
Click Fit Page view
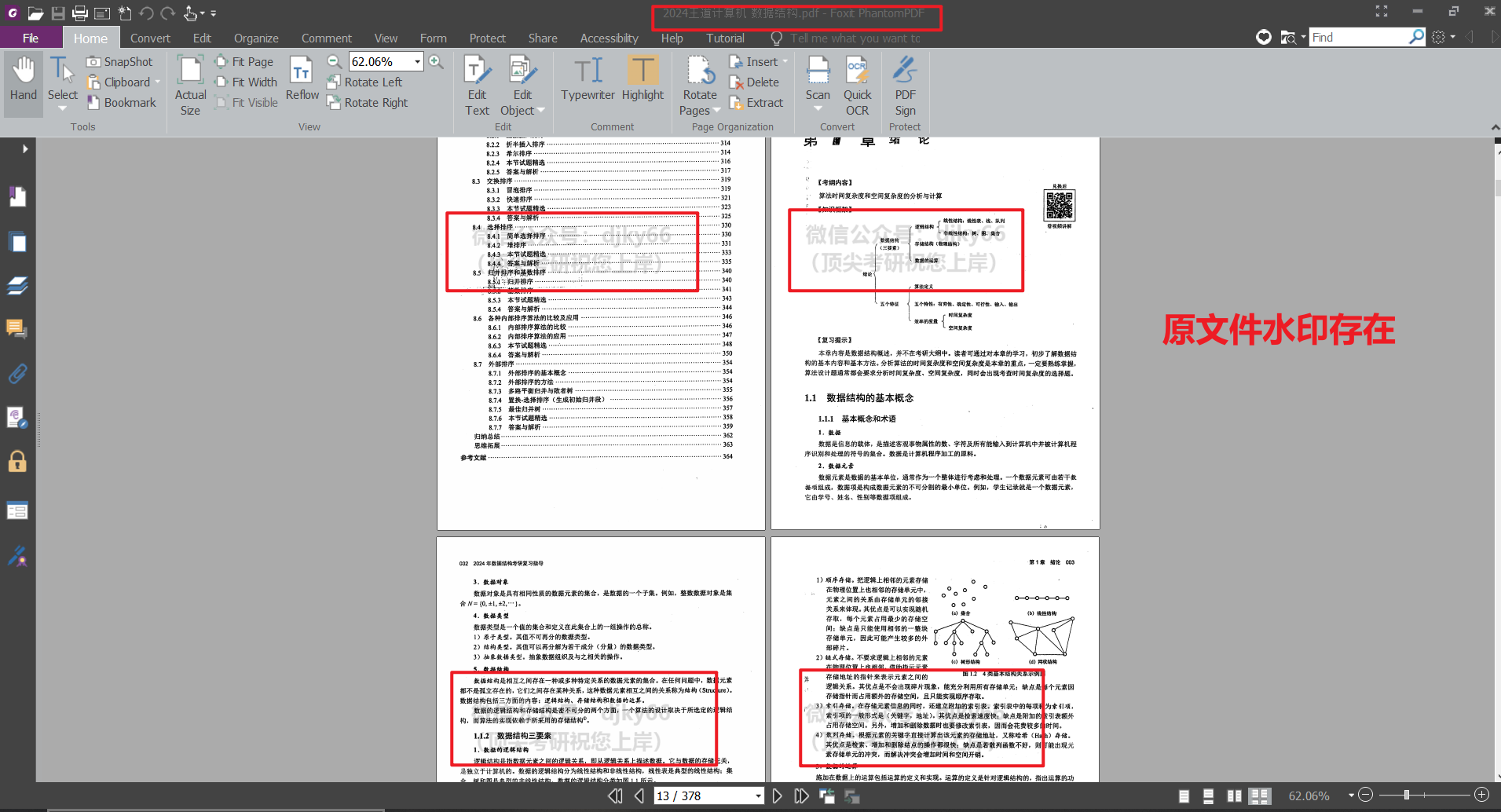(x=244, y=61)
